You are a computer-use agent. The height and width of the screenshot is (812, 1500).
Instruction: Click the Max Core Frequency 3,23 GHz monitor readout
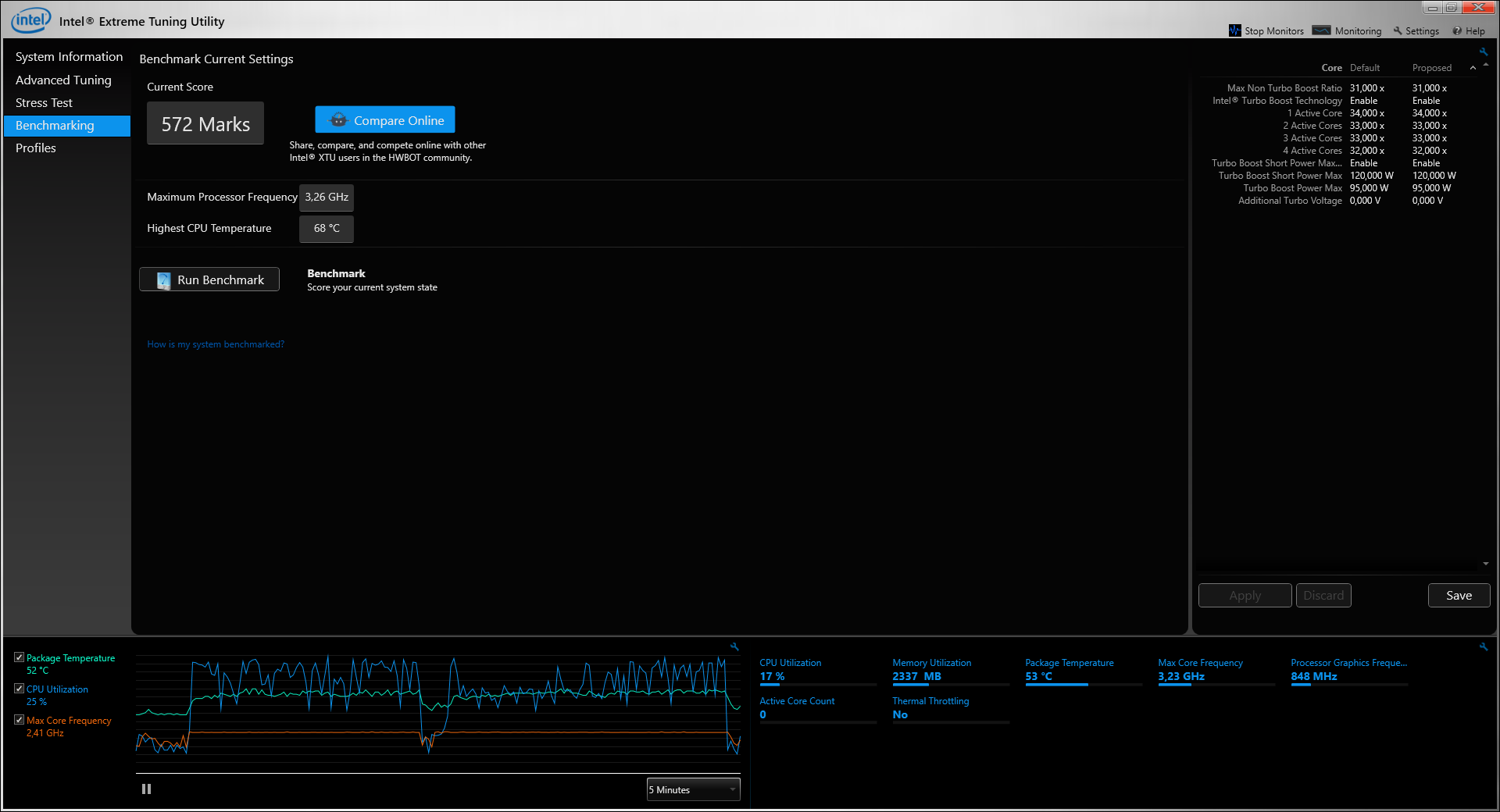1216,671
